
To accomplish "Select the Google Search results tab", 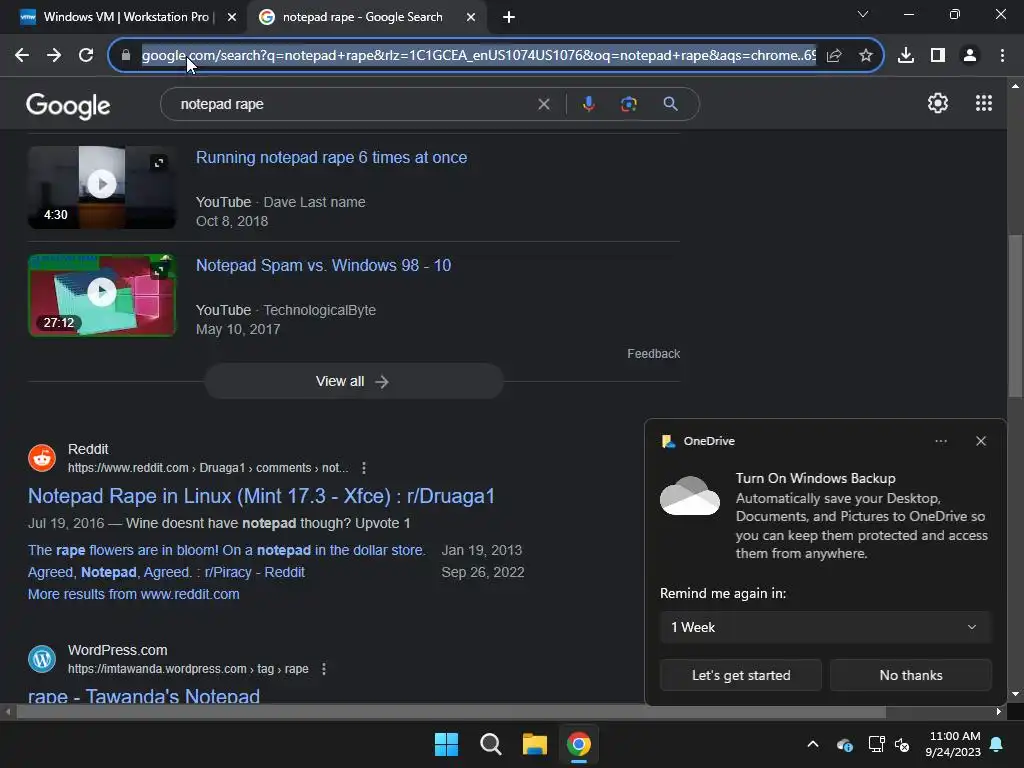I will pos(362,17).
